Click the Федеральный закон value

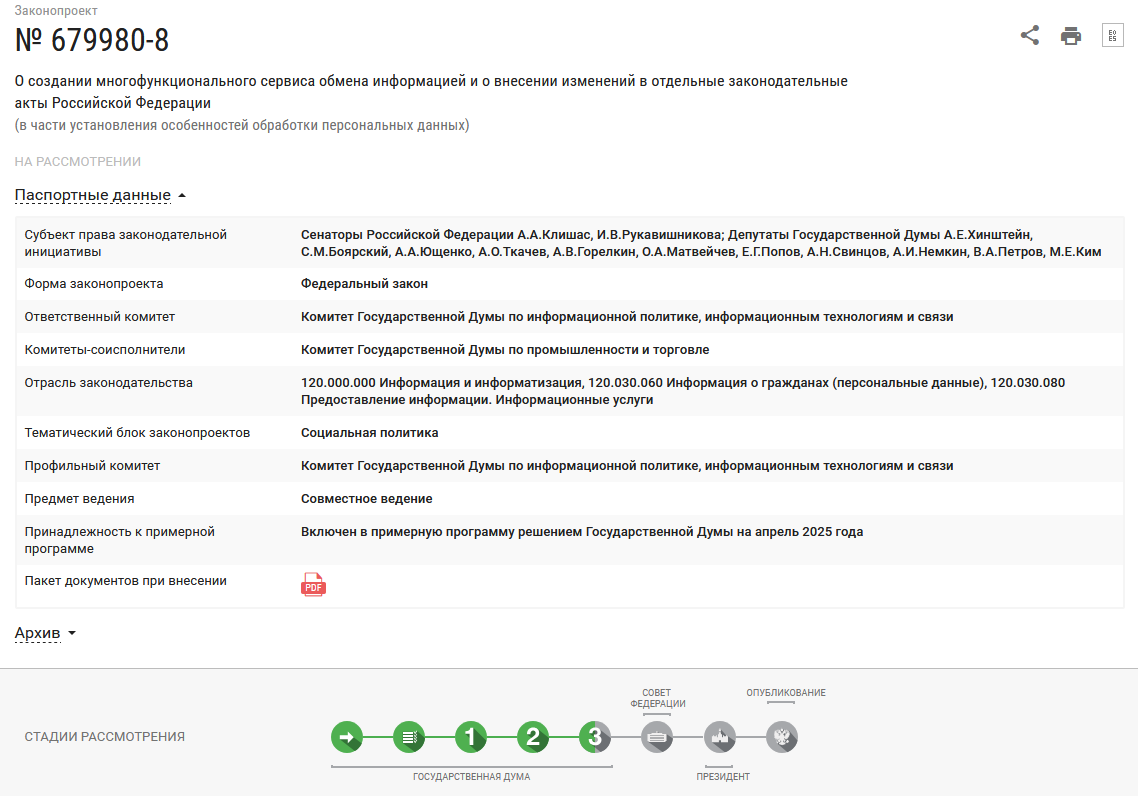[x=364, y=284]
